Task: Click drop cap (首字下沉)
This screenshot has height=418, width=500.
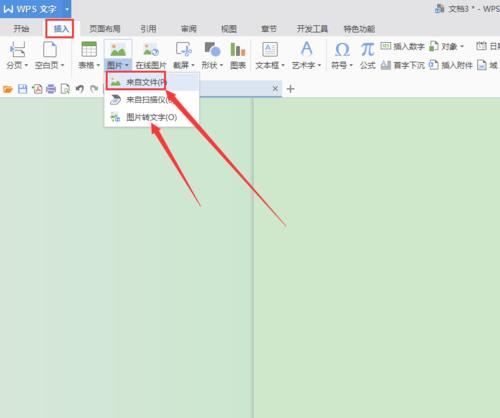Action: (x=403, y=65)
